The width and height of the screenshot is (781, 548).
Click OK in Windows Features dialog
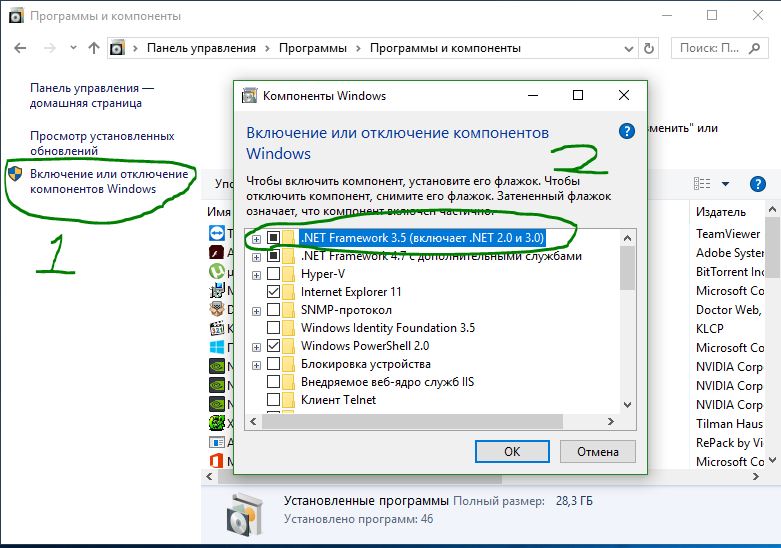click(x=512, y=451)
